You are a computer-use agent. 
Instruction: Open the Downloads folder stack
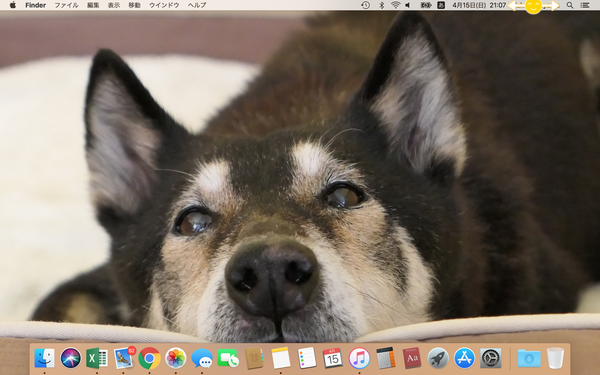click(x=529, y=359)
